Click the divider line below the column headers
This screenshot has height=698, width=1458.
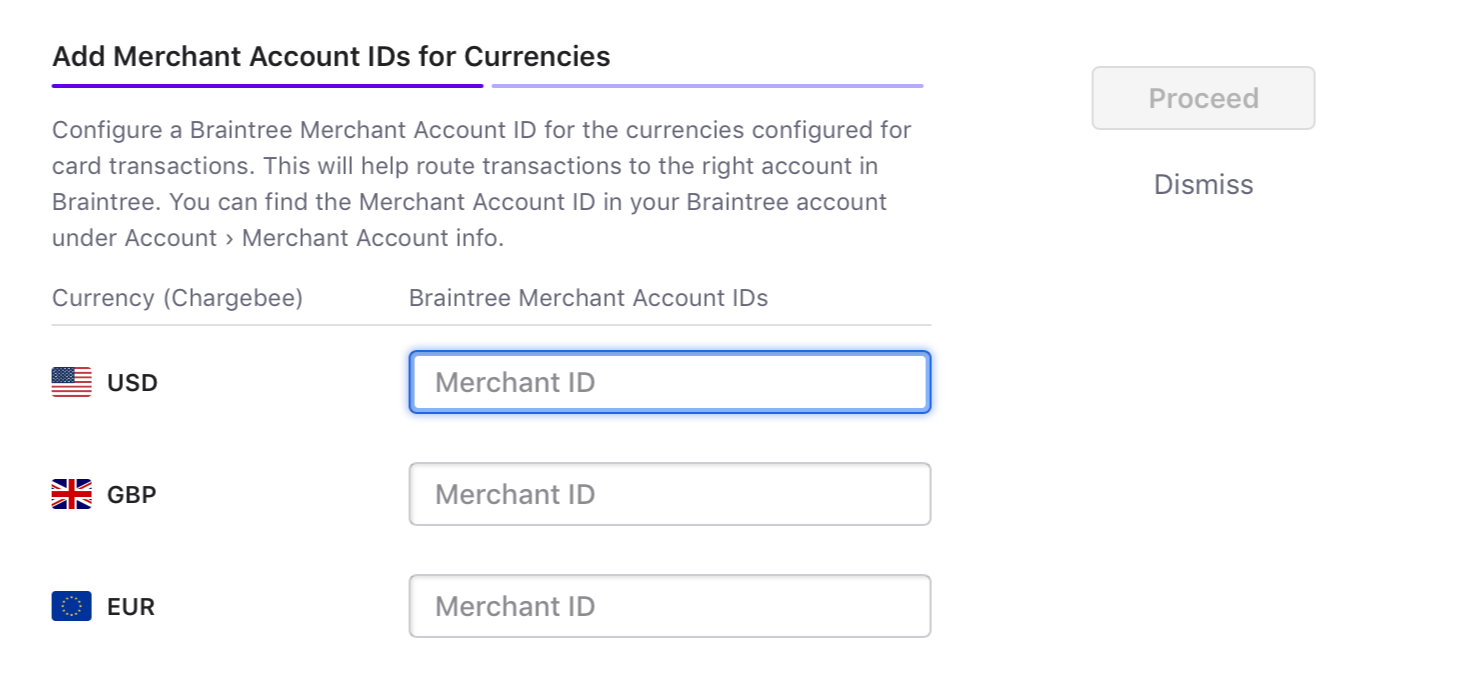[x=491, y=325]
